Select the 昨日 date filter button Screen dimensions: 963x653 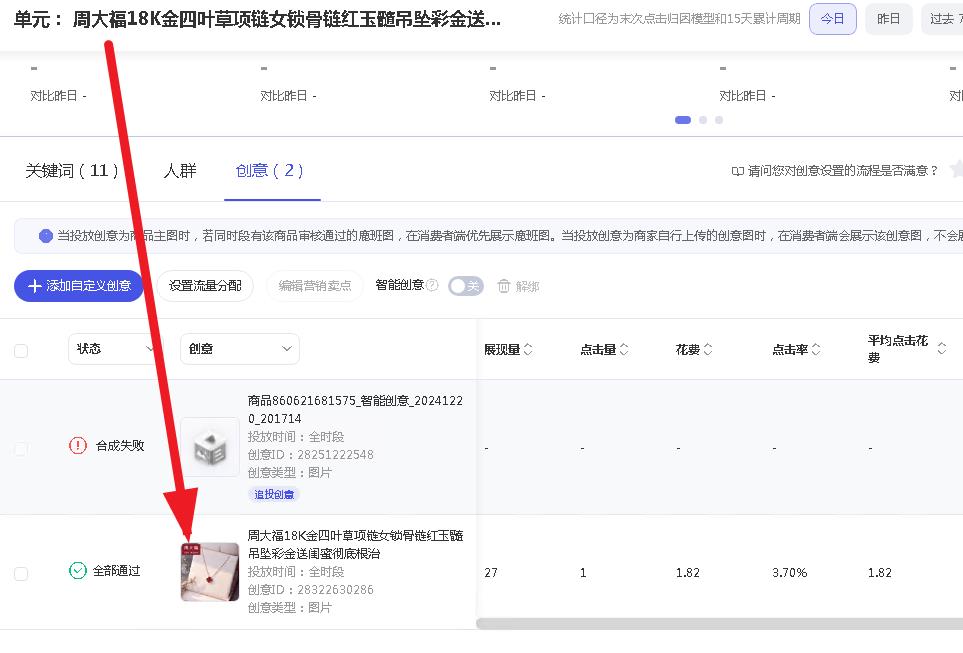(888, 19)
